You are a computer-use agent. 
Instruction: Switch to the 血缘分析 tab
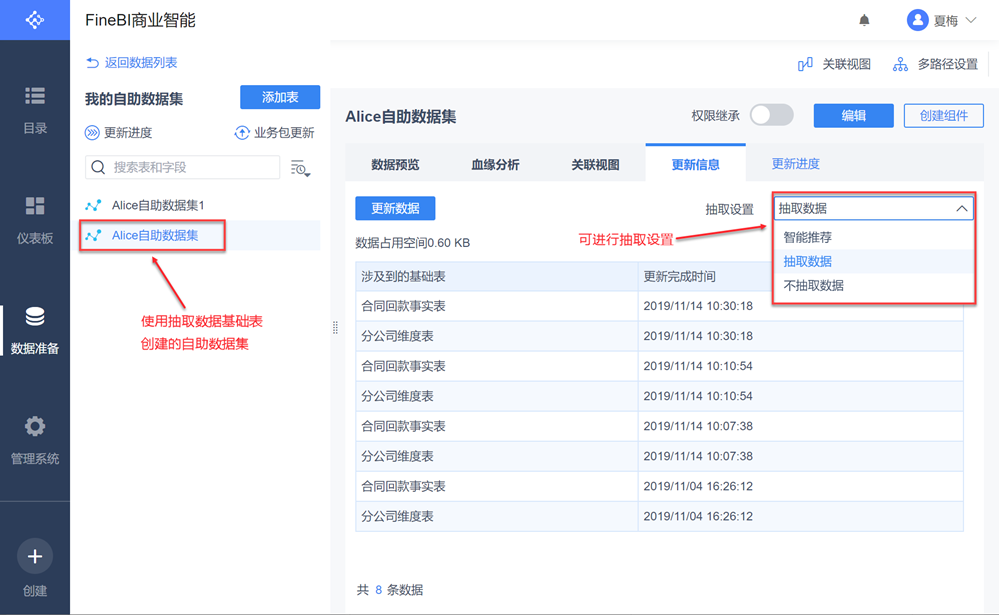click(x=496, y=165)
